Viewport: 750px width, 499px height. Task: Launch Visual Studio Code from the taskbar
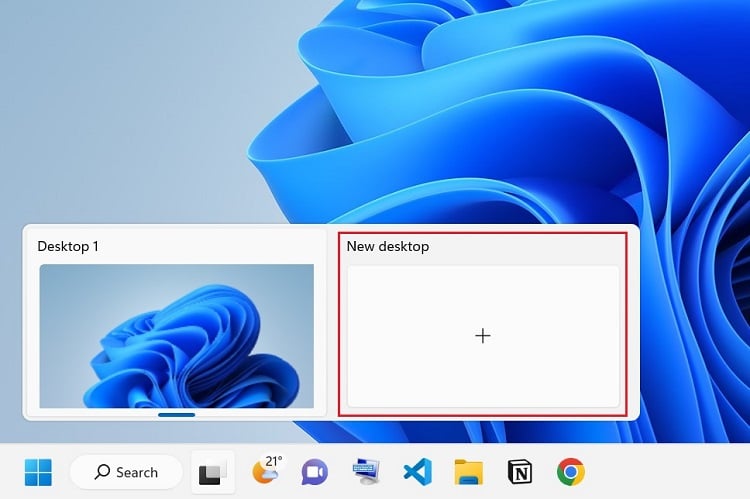click(x=418, y=472)
